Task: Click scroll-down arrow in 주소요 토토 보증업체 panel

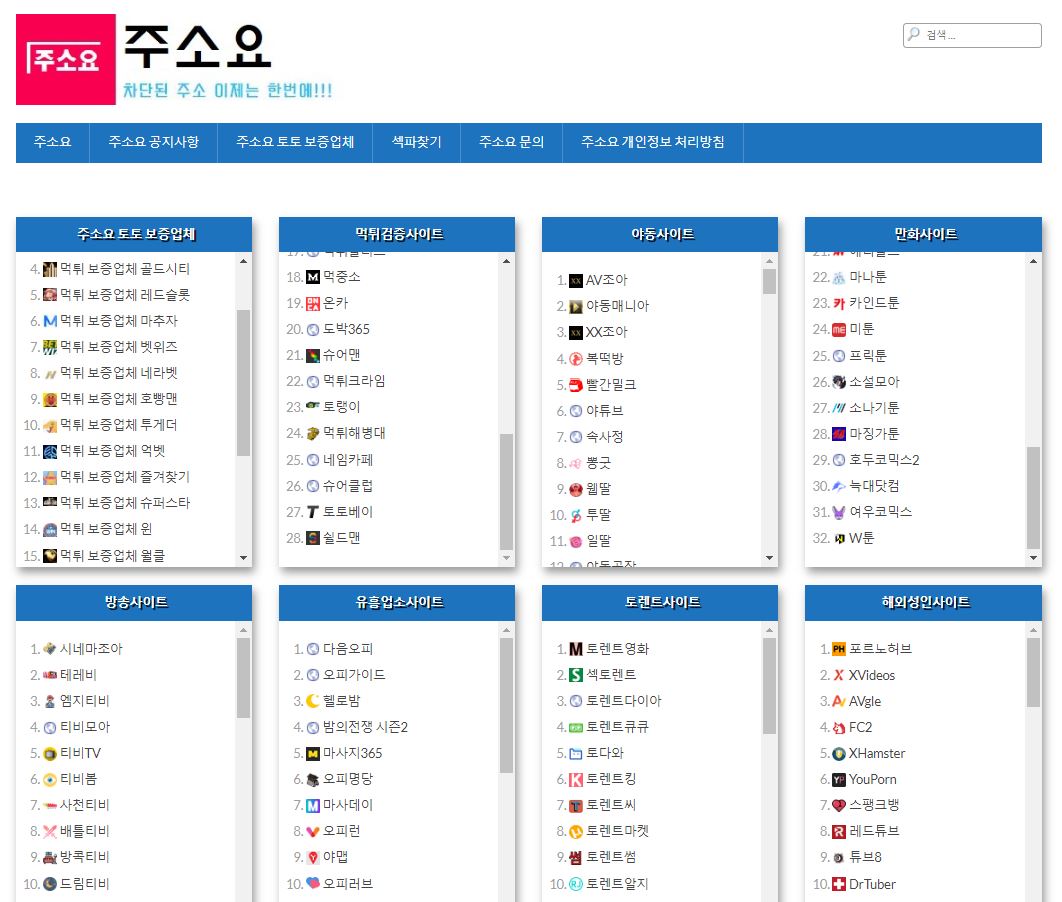Action: pos(243,558)
